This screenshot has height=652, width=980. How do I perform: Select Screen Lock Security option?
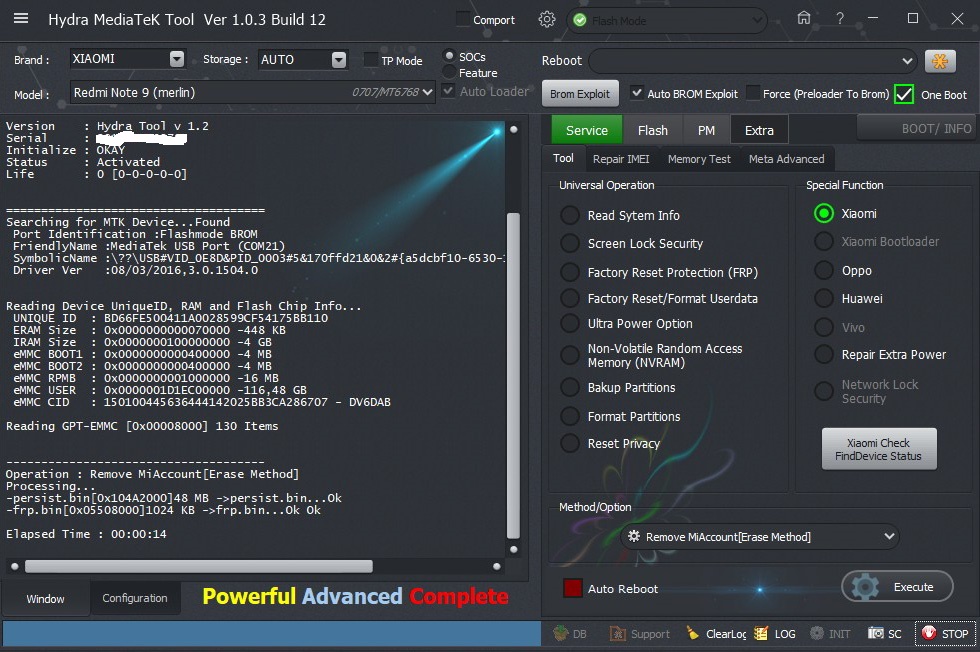[x=570, y=244]
